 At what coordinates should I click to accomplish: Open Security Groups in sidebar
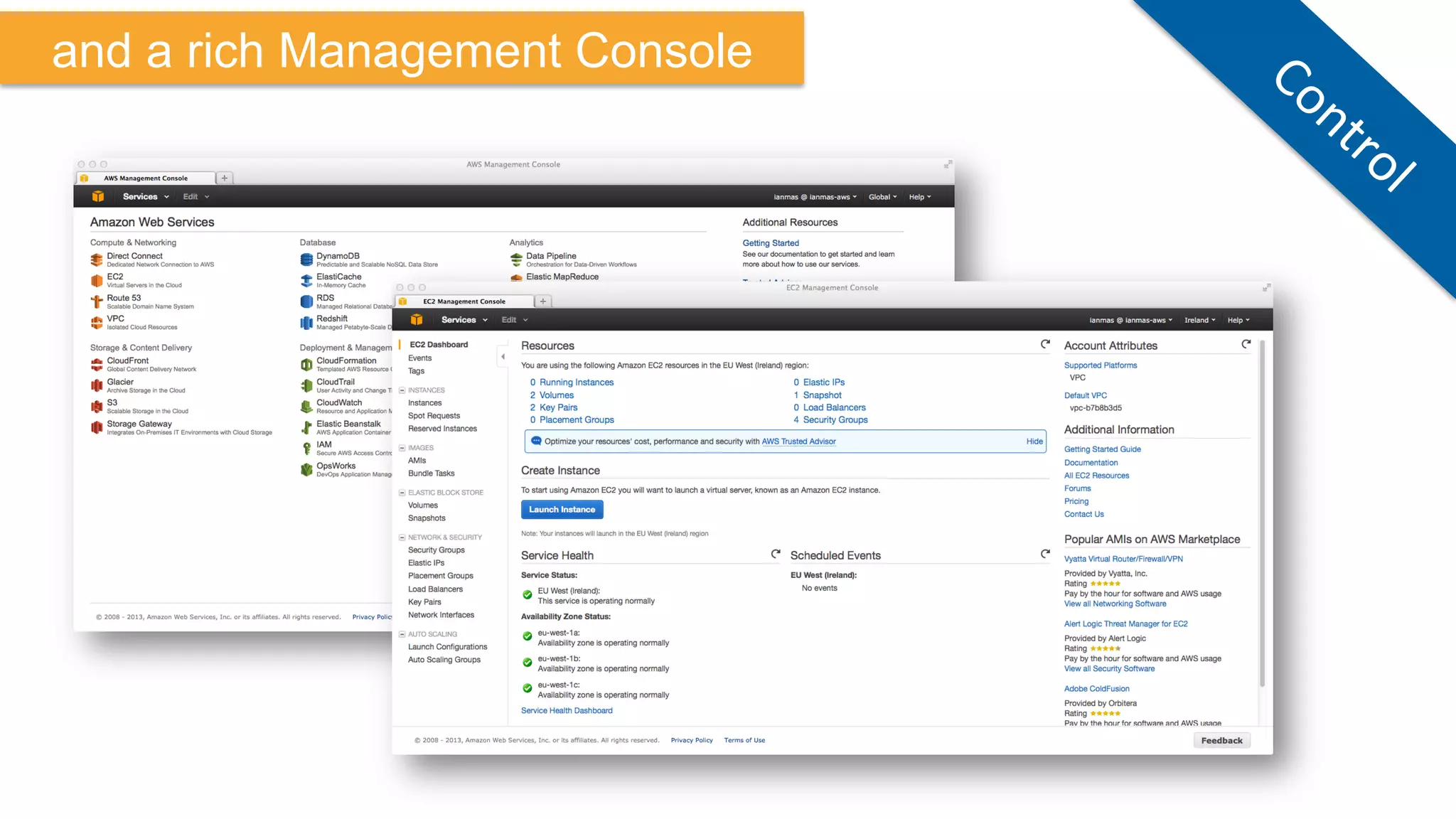(436, 550)
